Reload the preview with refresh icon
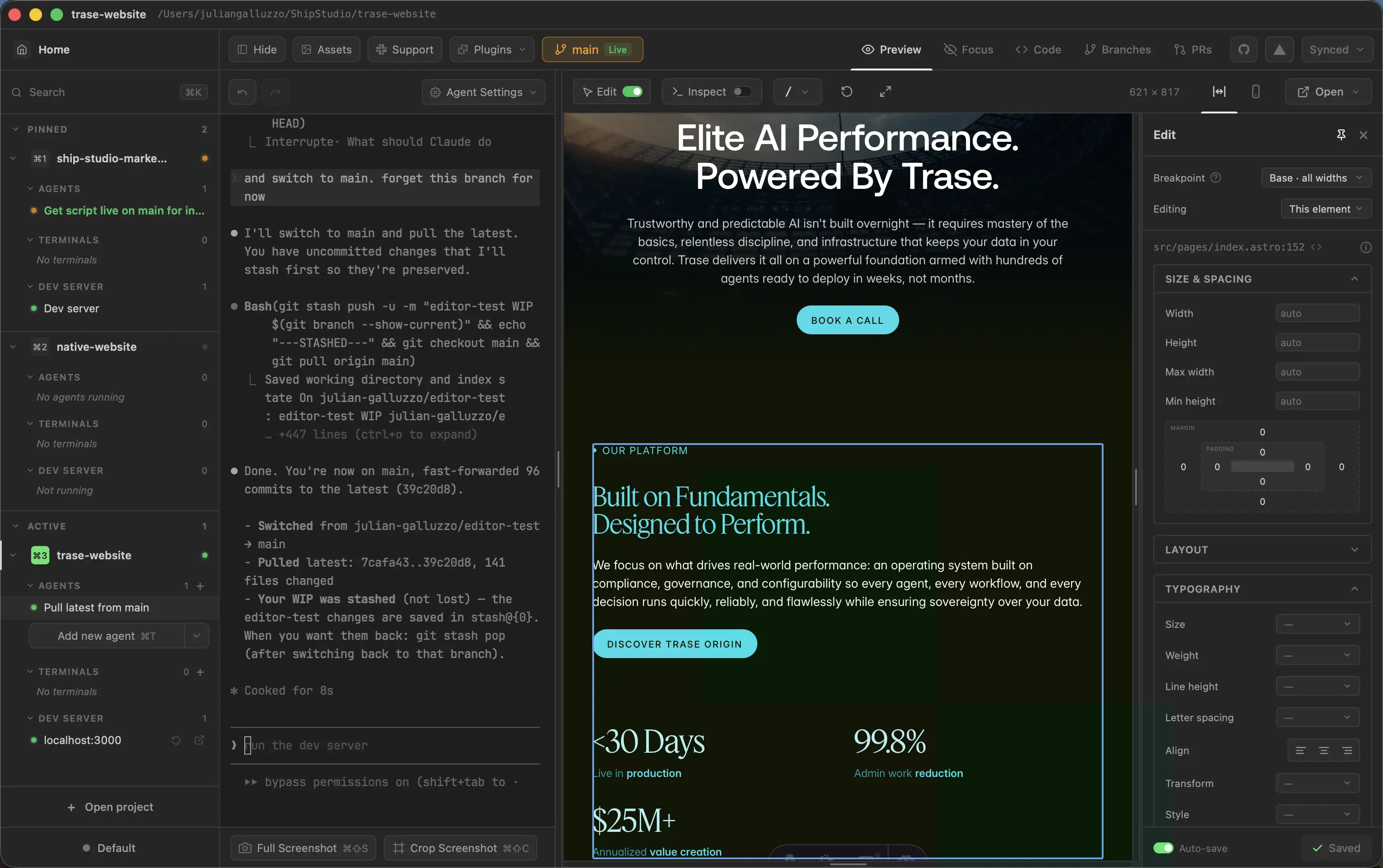This screenshot has width=1383, height=868. click(847, 91)
